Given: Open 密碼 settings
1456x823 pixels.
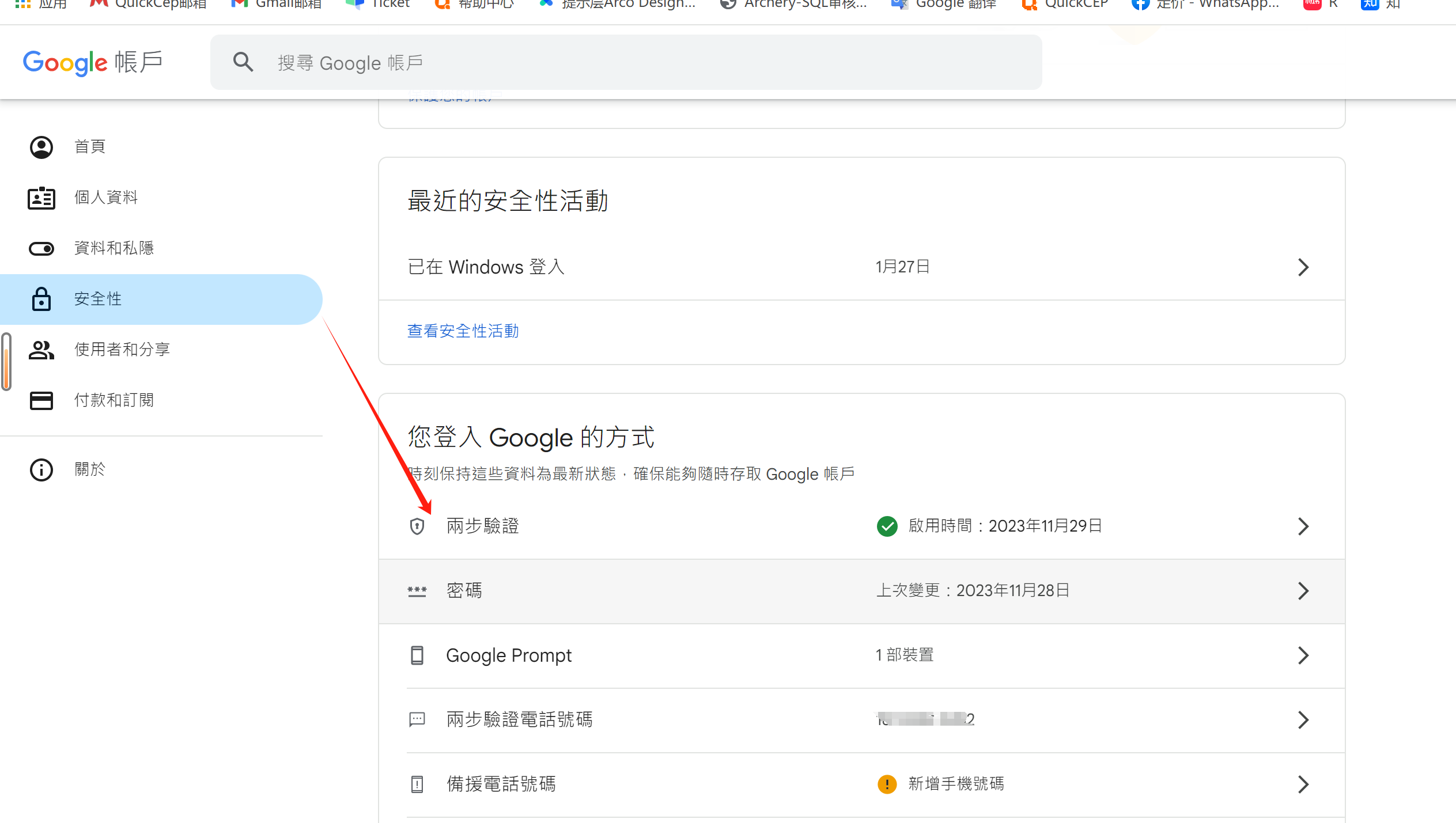Looking at the screenshot, I should coord(862,591).
